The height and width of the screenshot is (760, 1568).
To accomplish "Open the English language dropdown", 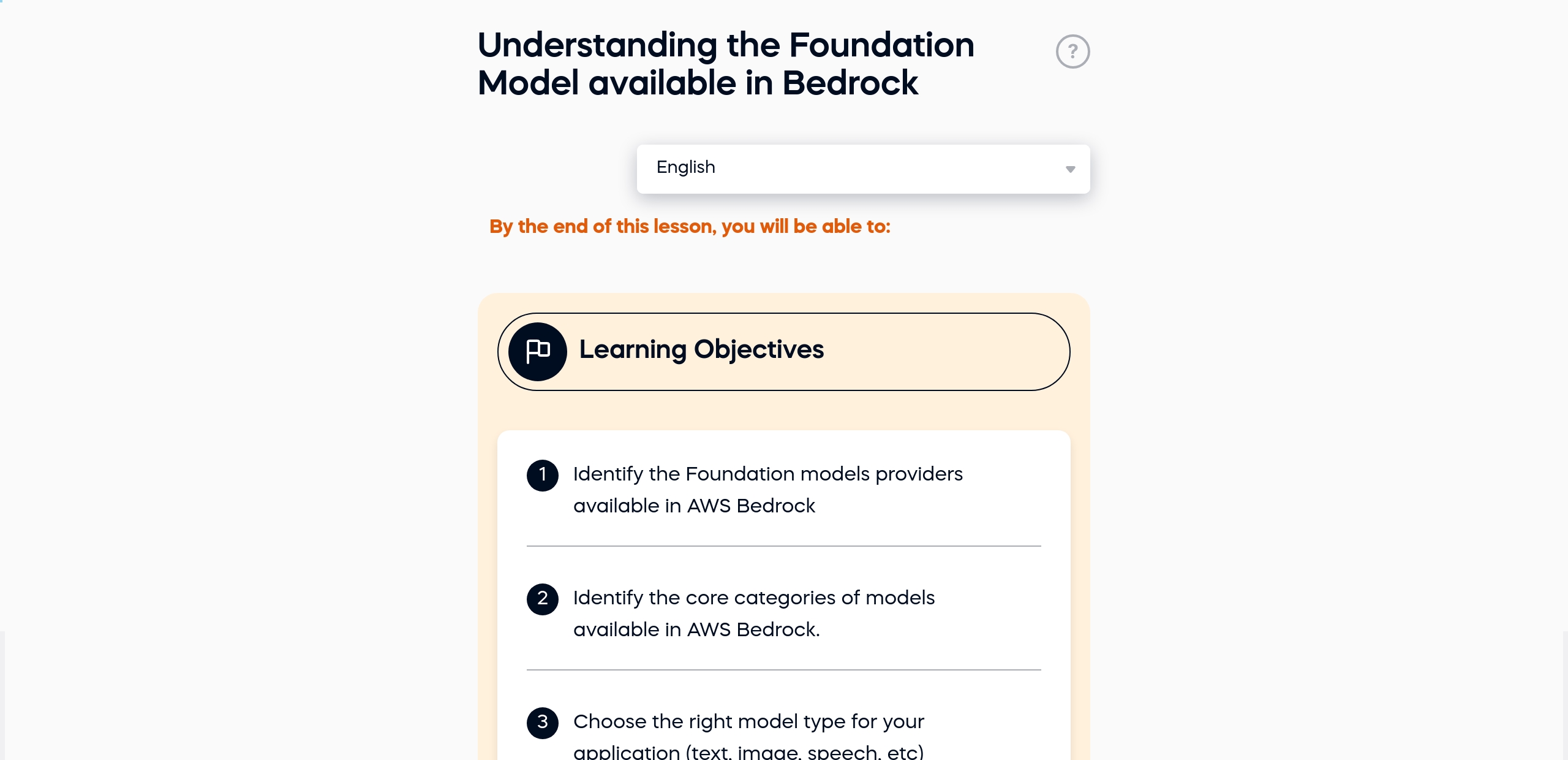I will tap(863, 169).
